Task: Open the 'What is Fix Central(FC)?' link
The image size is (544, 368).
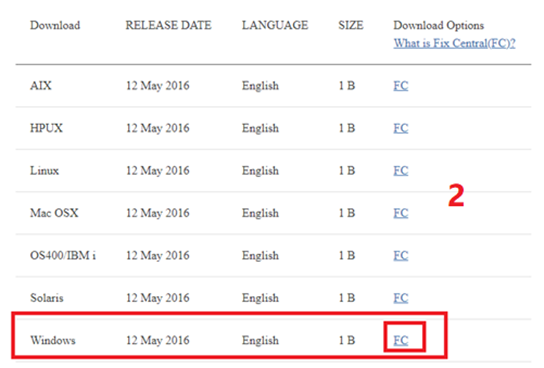Action: click(x=454, y=43)
